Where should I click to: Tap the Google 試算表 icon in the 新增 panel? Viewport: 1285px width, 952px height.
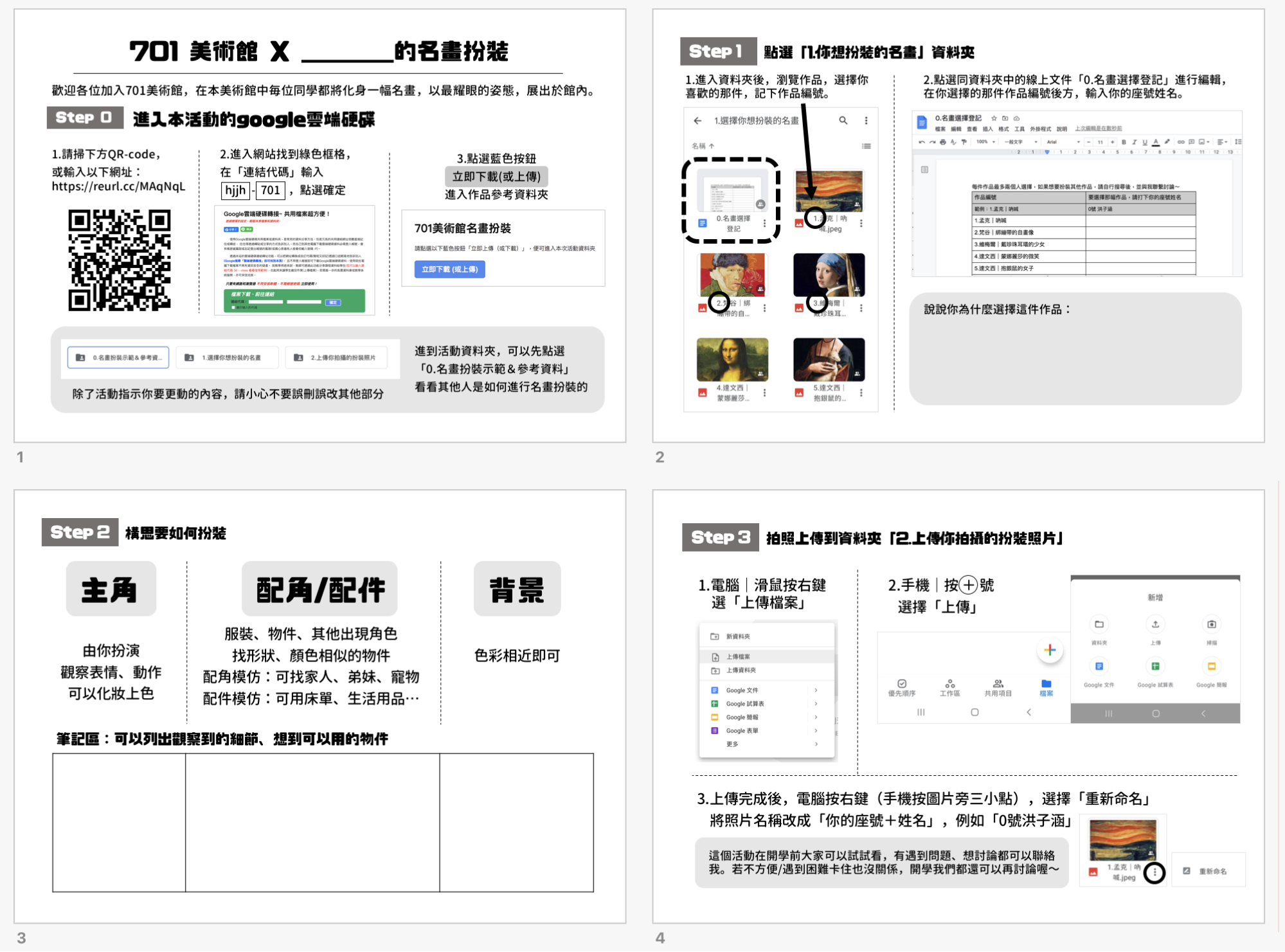pyautogui.click(x=1155, y=667)
